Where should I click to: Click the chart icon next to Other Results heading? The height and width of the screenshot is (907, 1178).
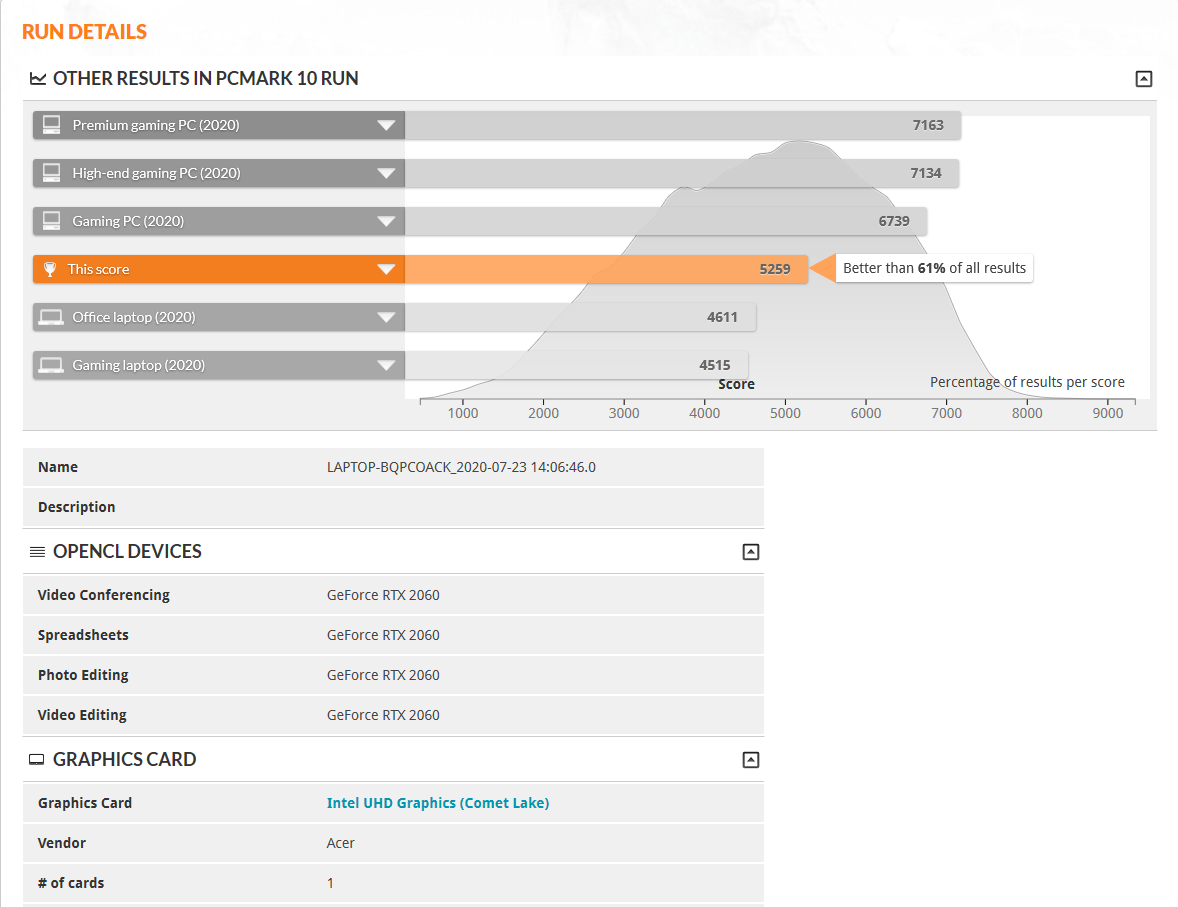pos(38,79)
